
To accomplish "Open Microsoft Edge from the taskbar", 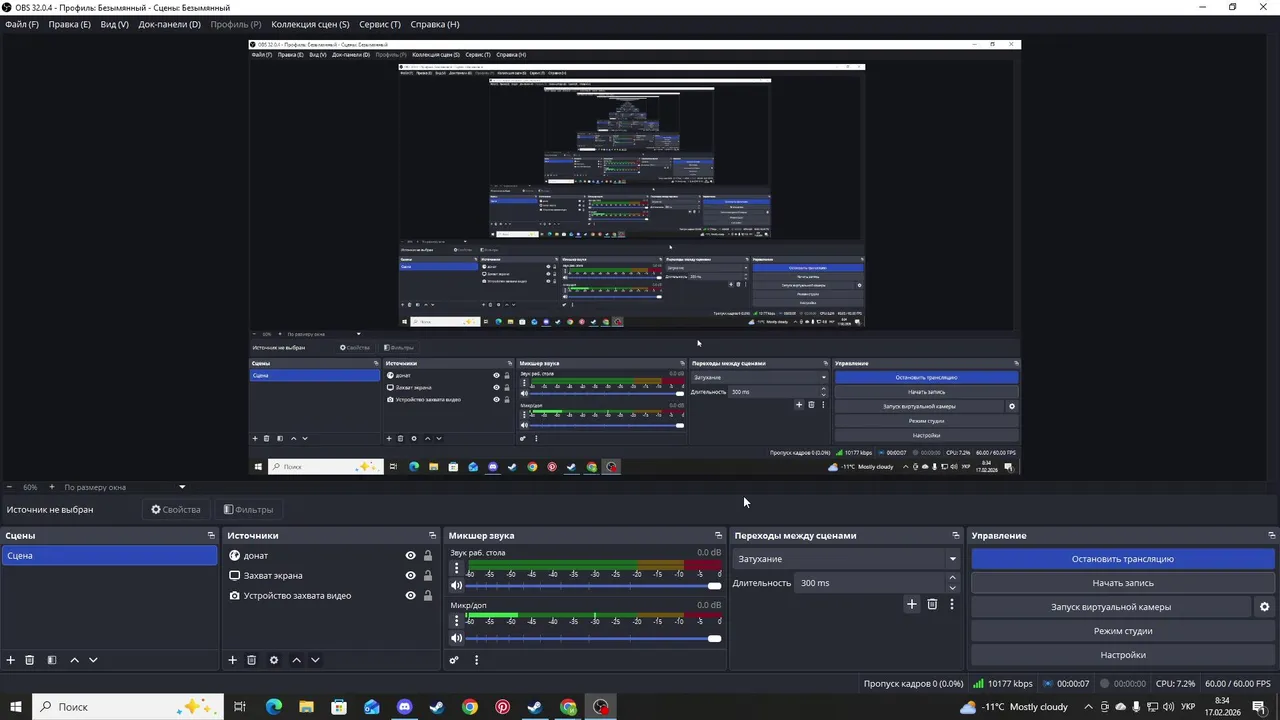I will tap(274, 707).
